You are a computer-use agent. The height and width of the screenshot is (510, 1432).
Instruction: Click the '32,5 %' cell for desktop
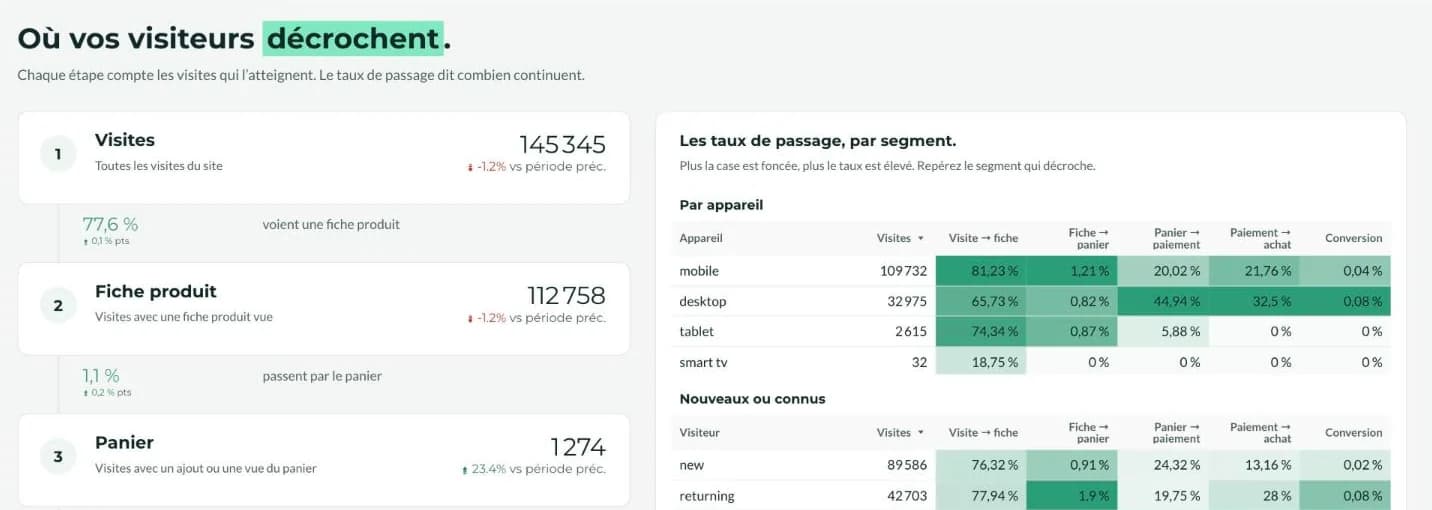(x=1254, y=301)
